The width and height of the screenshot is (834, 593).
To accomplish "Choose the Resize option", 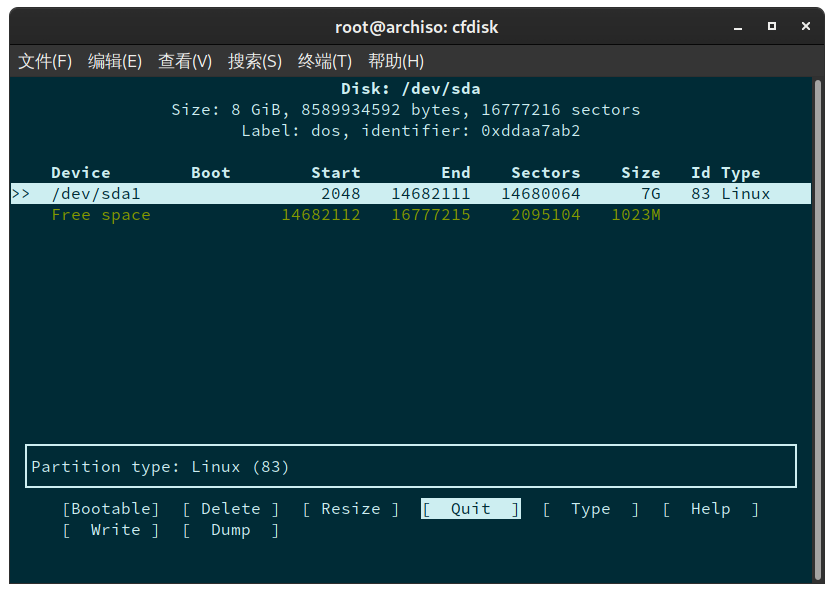I will 348,508.
